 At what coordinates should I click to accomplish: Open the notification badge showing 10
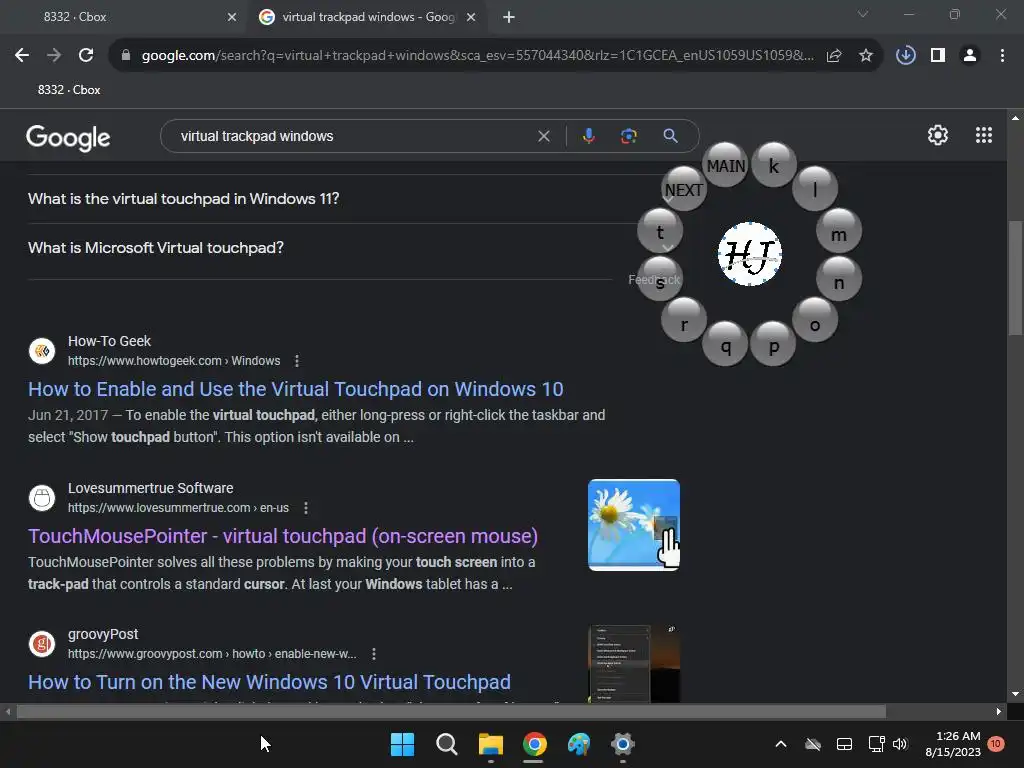996,744
